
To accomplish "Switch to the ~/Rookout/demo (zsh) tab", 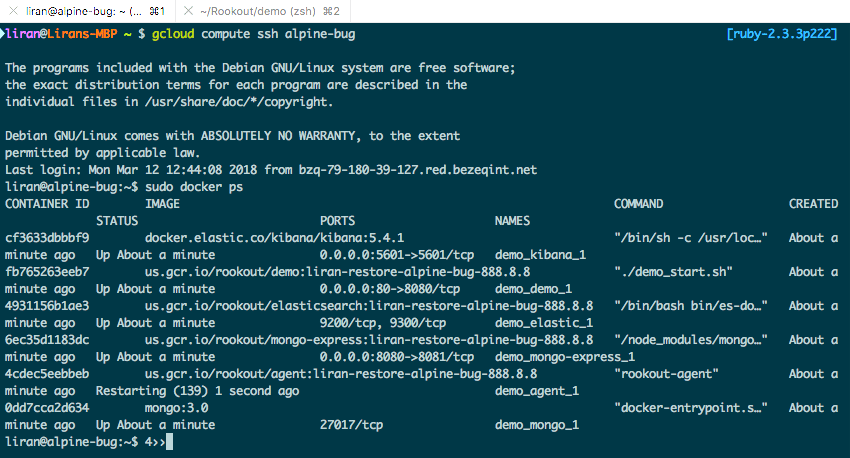I will coord(269,11).
